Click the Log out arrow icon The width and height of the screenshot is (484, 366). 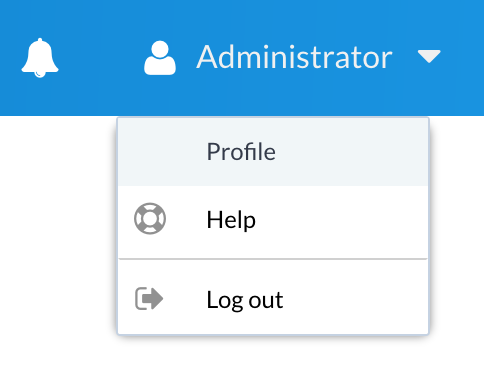click(x=149, y=298)
